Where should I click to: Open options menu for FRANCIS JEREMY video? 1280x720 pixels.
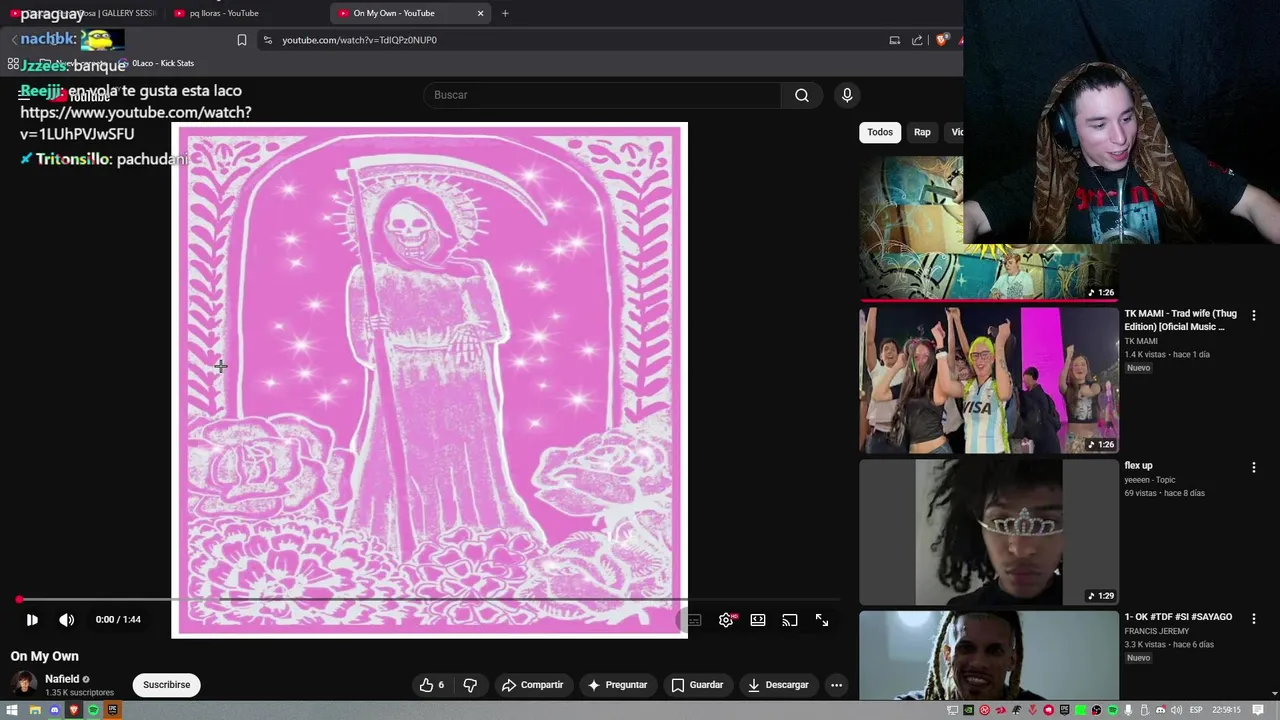[x=1254, y=619]
